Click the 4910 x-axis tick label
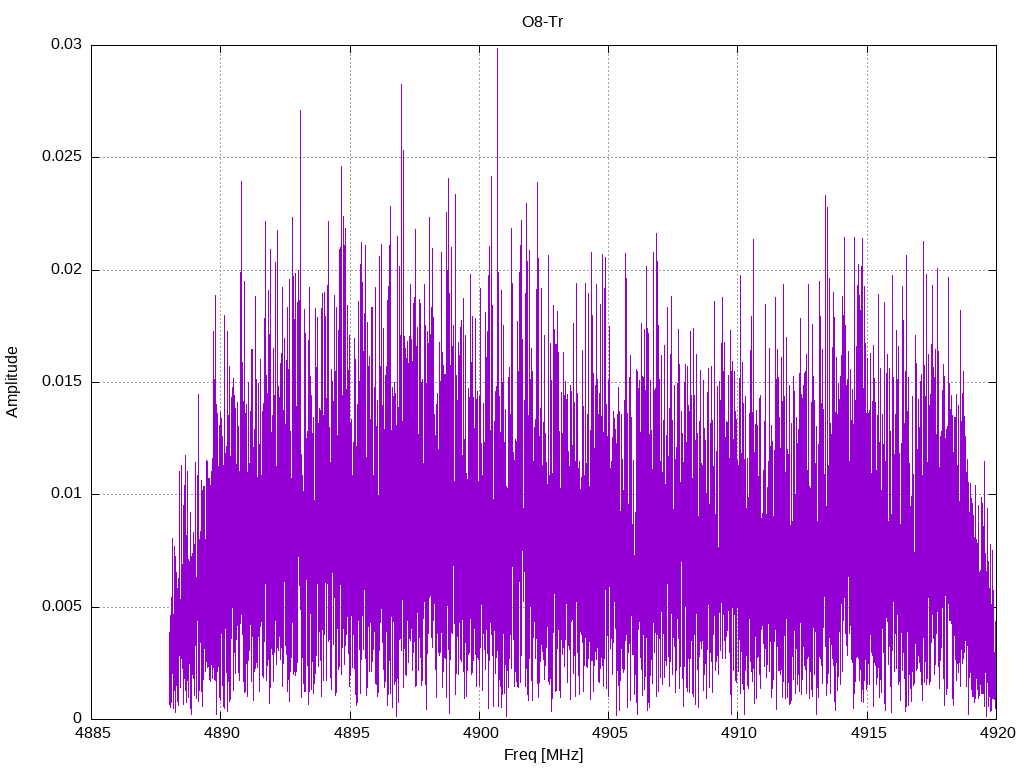This screenshot has width=1024, height=768. tap(739, 733)
